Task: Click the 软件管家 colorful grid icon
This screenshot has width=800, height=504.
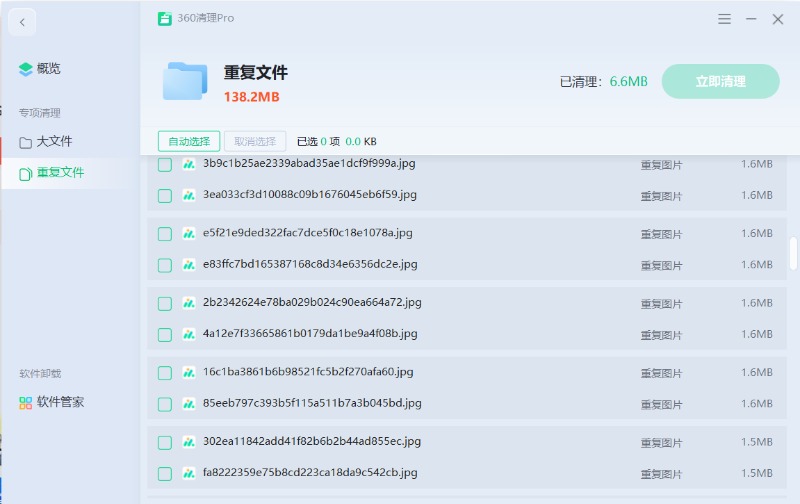Action: coord(26,402)
